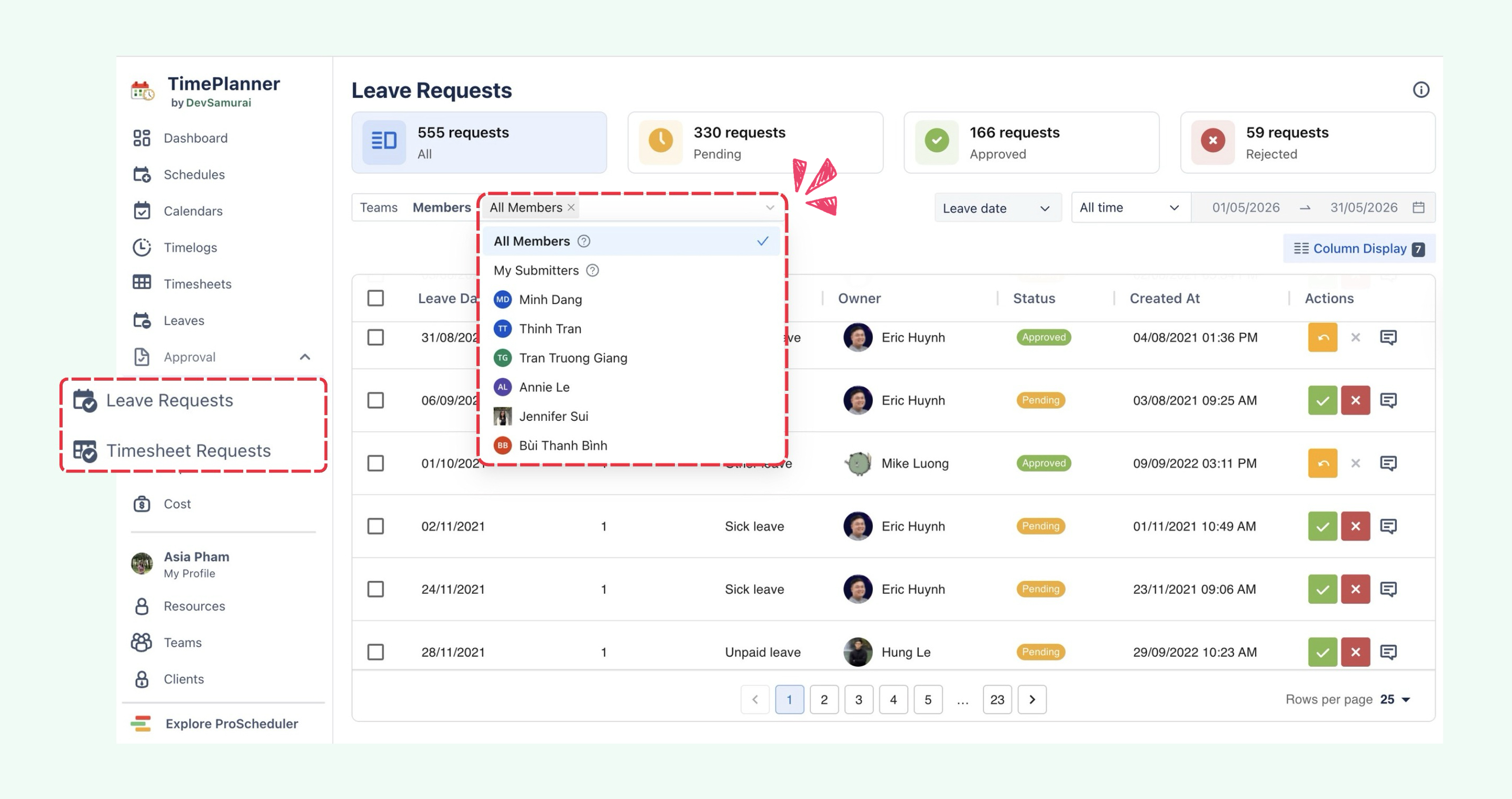The width and height of the screenshot is (1512, 799).
Task: Go to the next results page
Action: (1032, 699)
